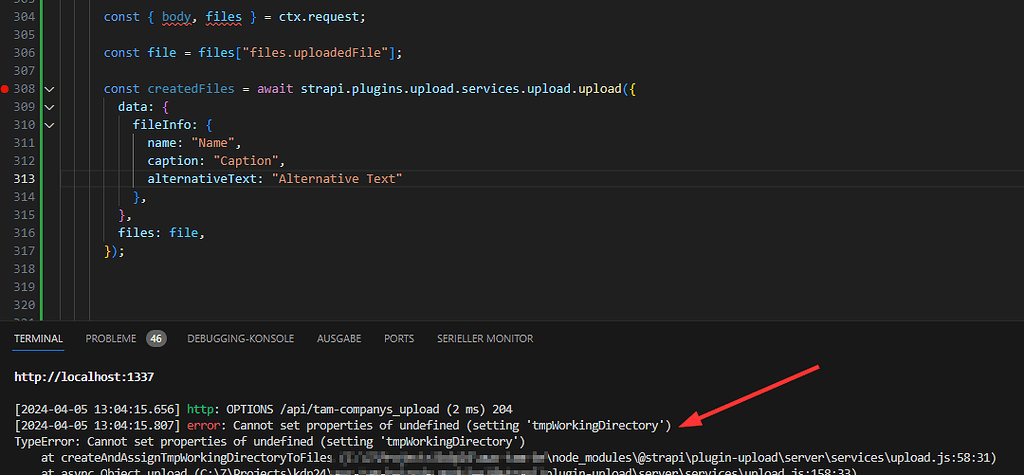Open the PORTS tab
Image resolution: width=1024 pixels, height=475 pixels.
click(x=399, y=338)
